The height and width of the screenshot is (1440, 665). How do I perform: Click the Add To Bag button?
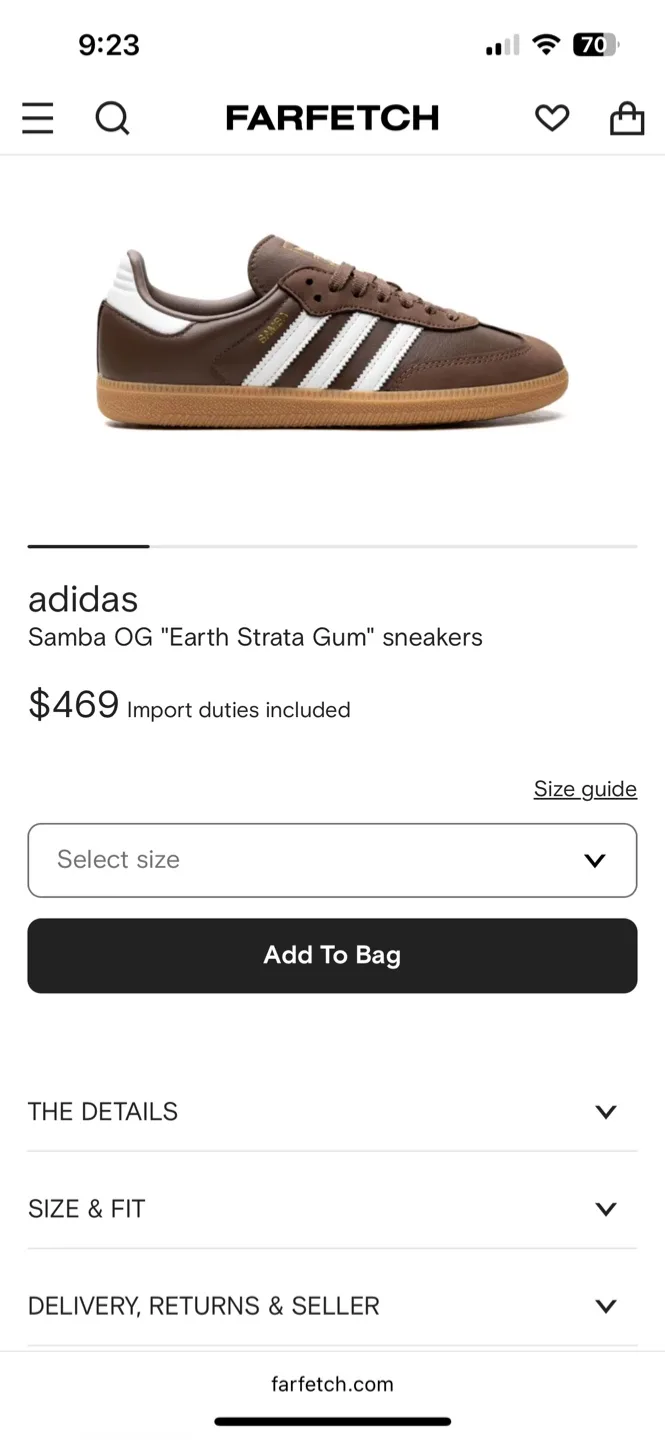[x=332, y=955]
